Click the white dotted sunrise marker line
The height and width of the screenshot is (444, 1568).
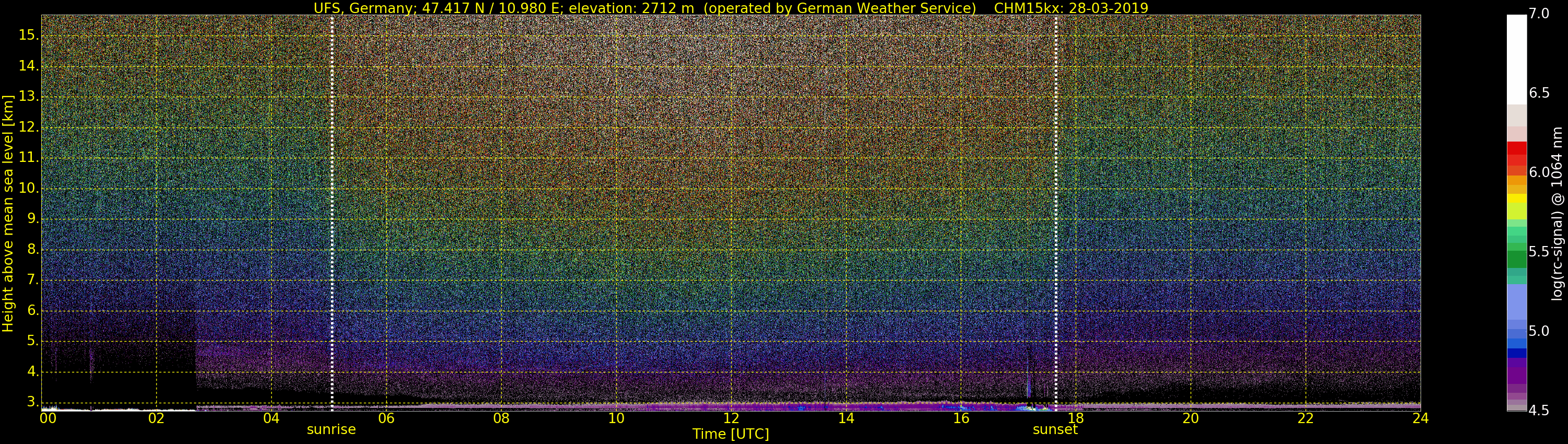(332, 213)
